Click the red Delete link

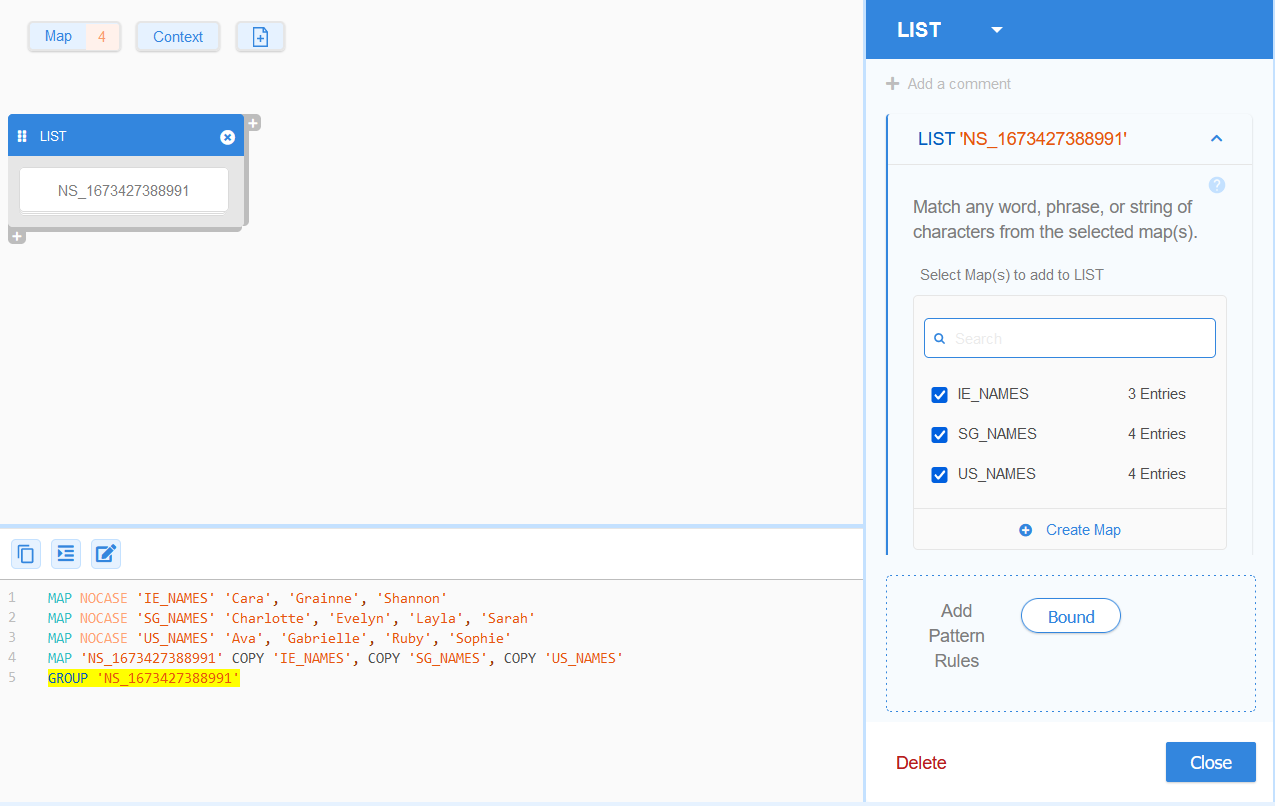point(921,763)
